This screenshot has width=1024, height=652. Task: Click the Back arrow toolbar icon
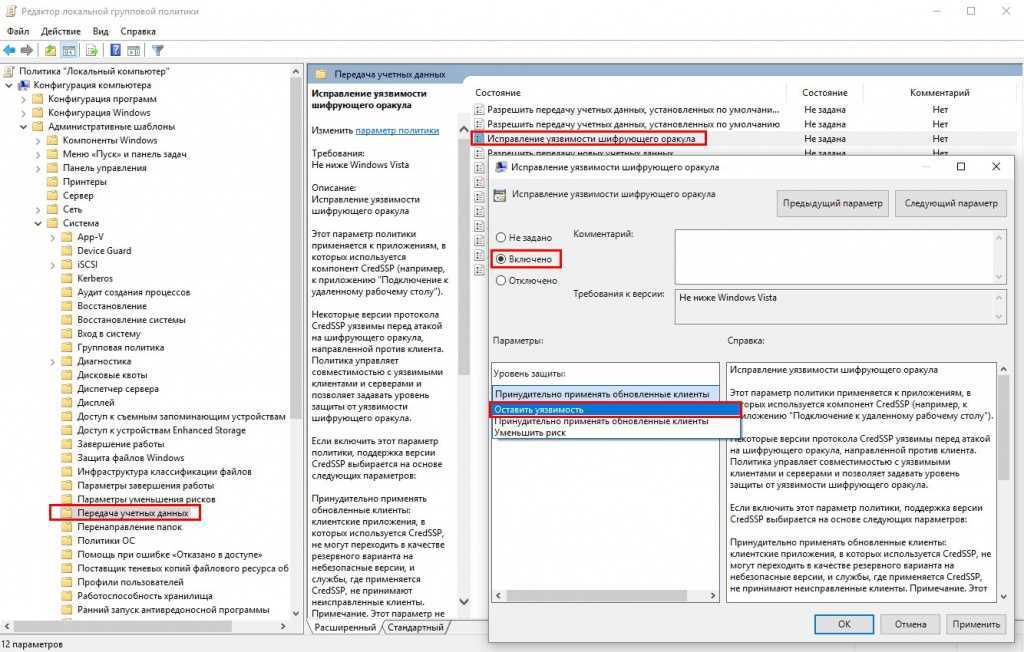9,50
